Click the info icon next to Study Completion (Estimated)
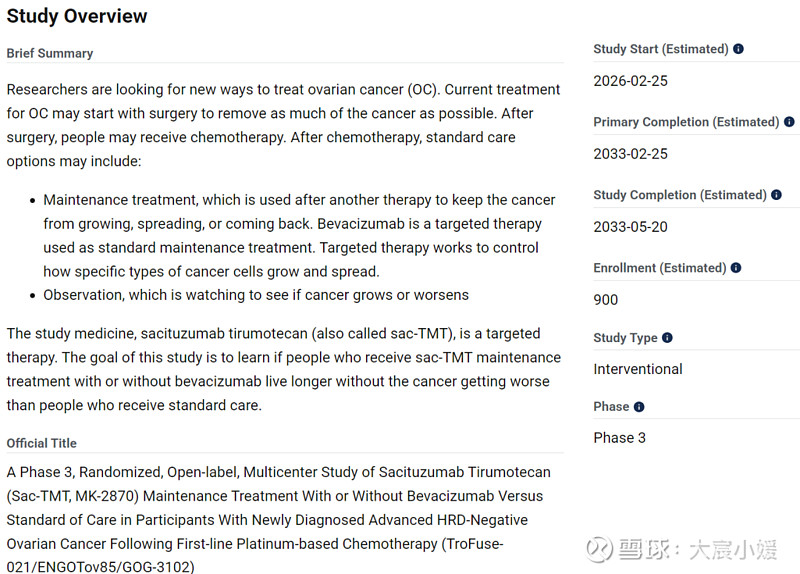 point(776,195)
